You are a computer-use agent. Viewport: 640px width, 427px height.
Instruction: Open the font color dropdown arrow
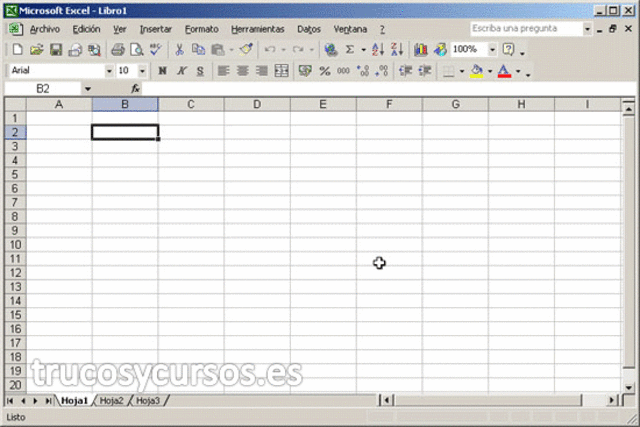[518, 71]
